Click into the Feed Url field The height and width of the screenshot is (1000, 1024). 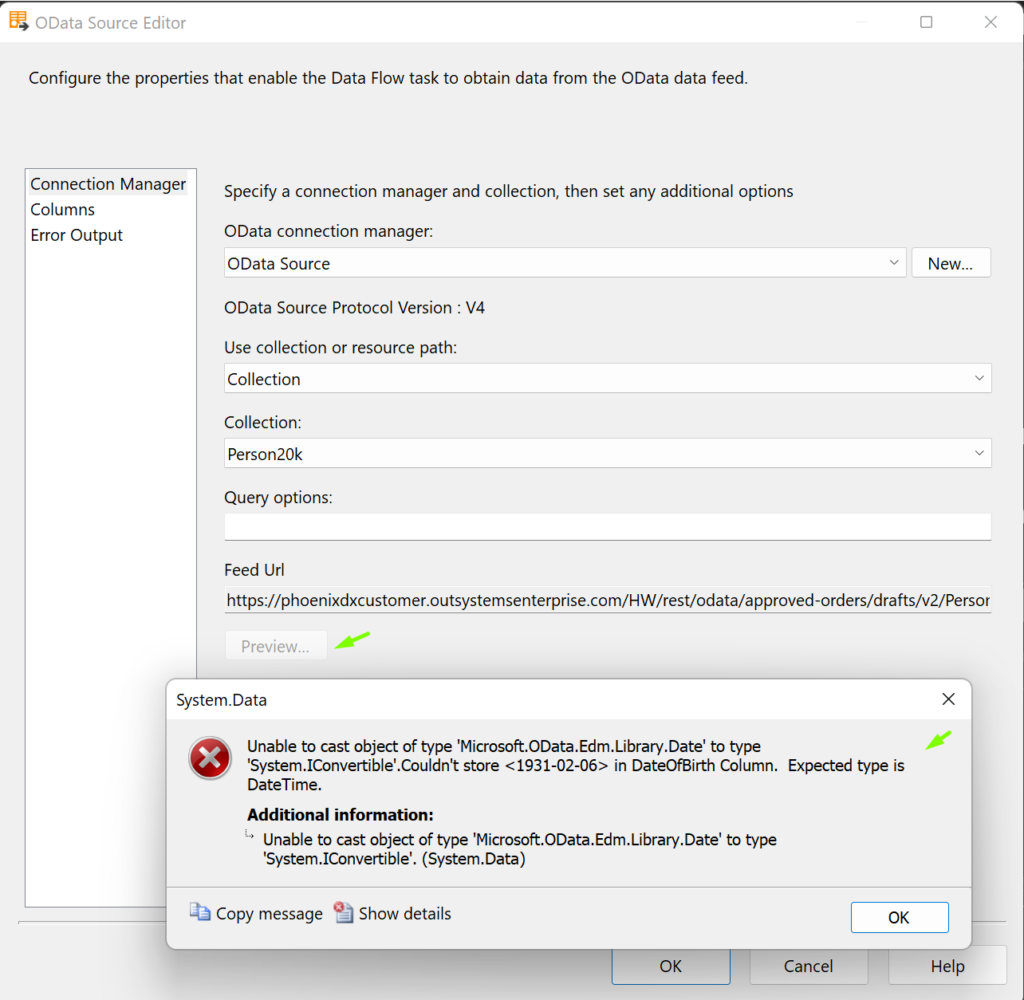607,600
